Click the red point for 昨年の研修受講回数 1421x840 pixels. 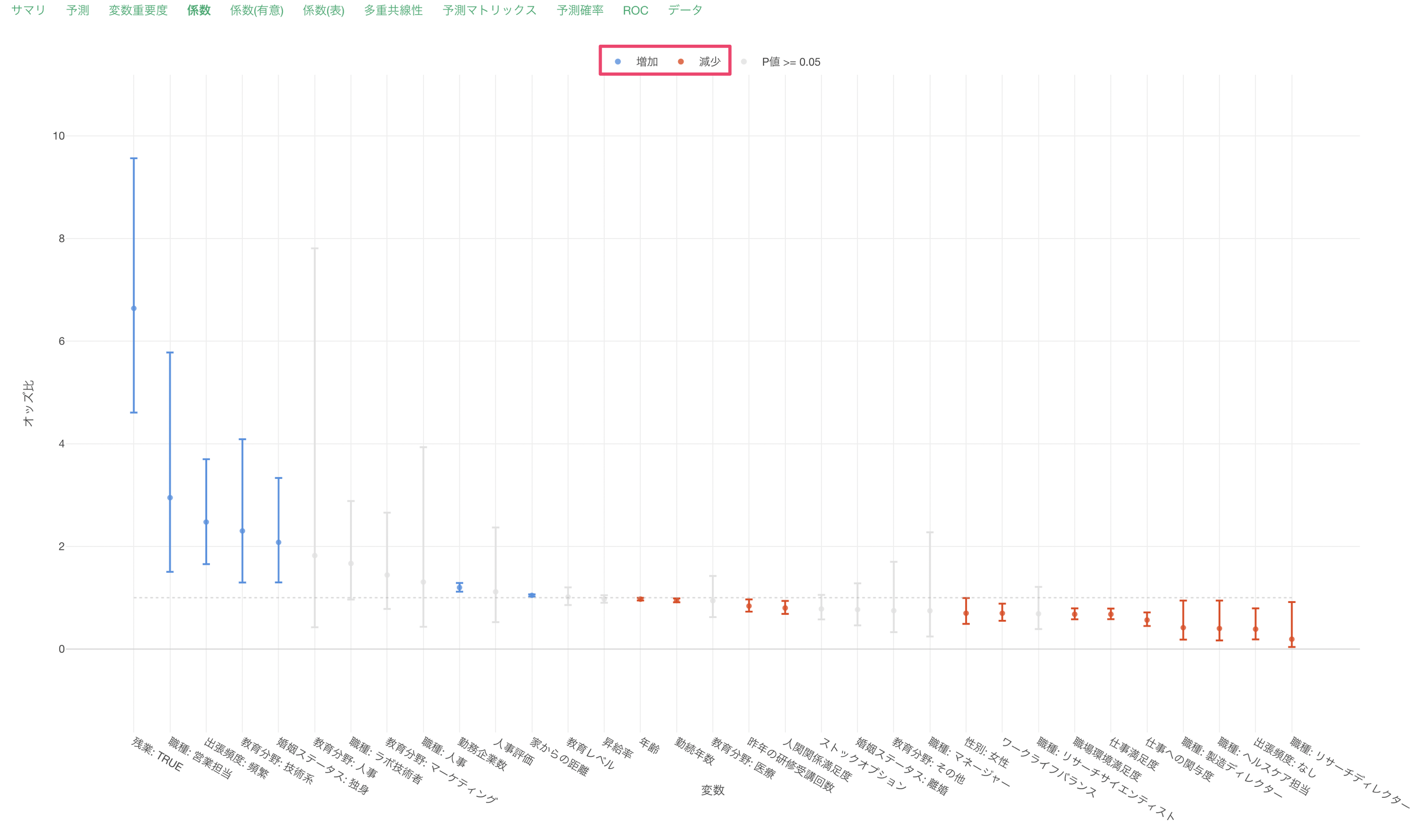coord(749,606)
